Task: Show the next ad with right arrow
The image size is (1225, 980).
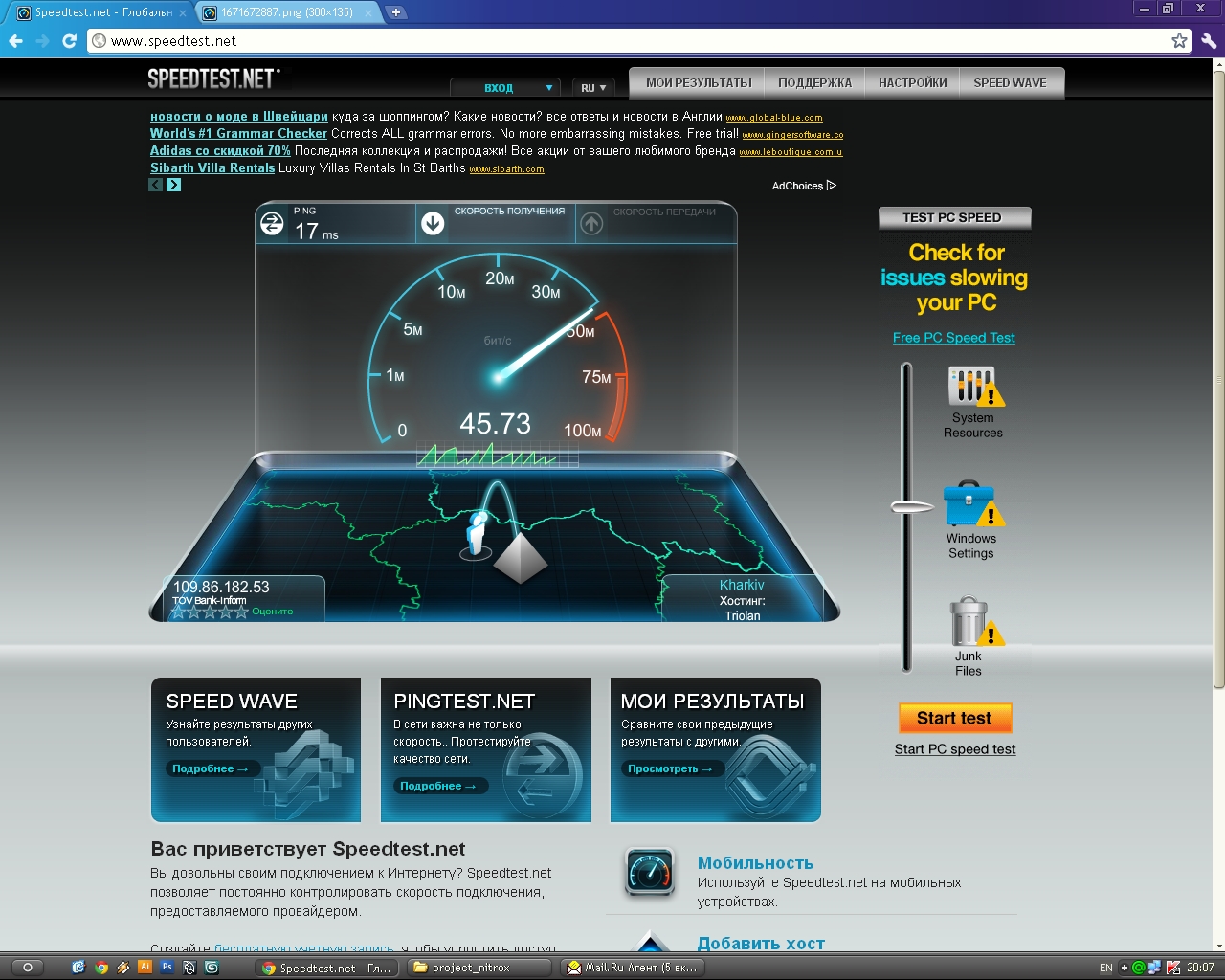Action: click(x=173, y=185)
